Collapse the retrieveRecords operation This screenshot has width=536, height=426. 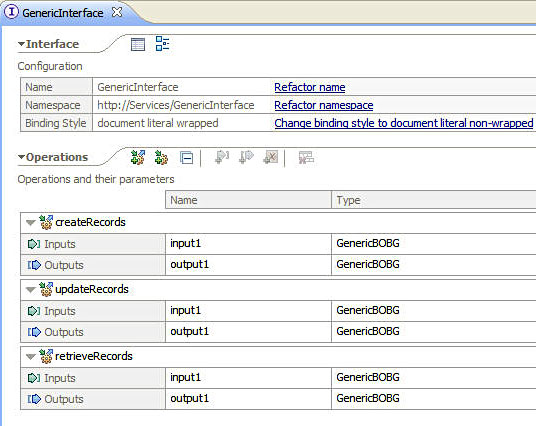pyautogui.click(x=31, y=357)
